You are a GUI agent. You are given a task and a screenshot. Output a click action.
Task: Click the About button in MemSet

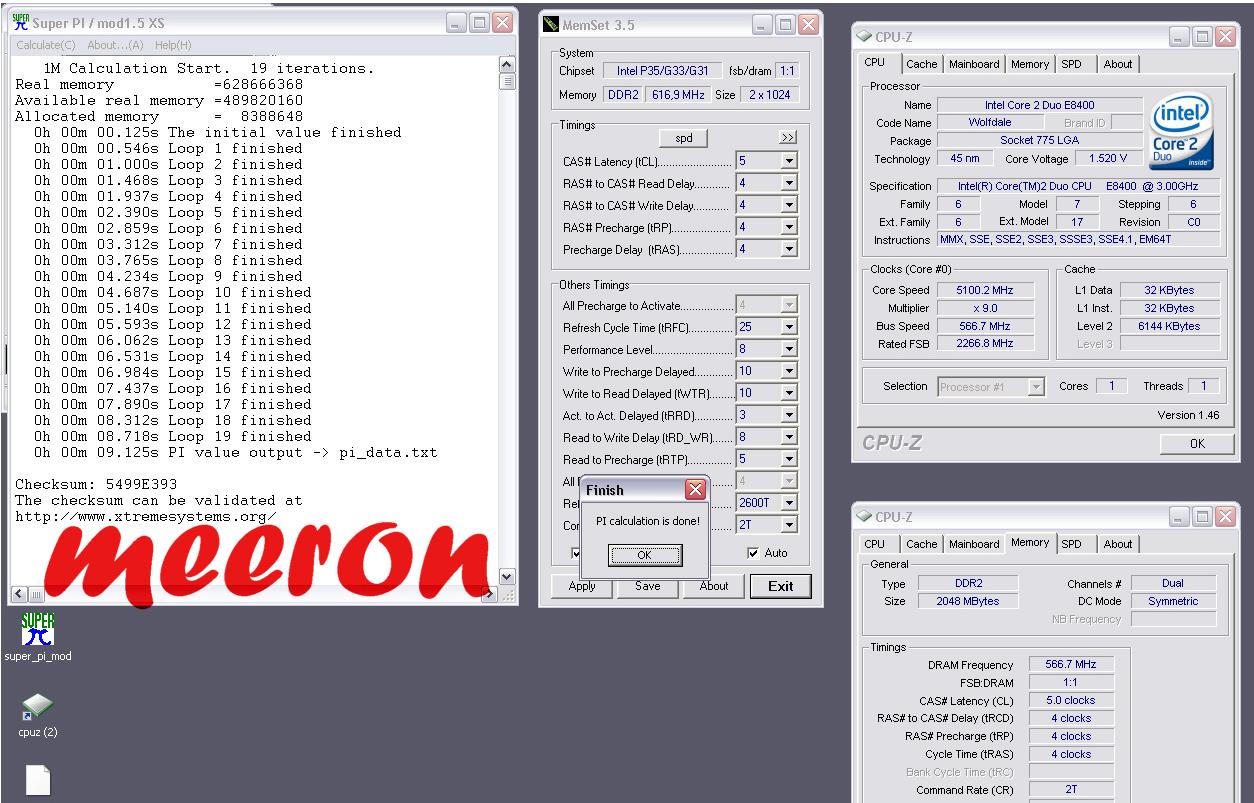[x=714, y=586]
